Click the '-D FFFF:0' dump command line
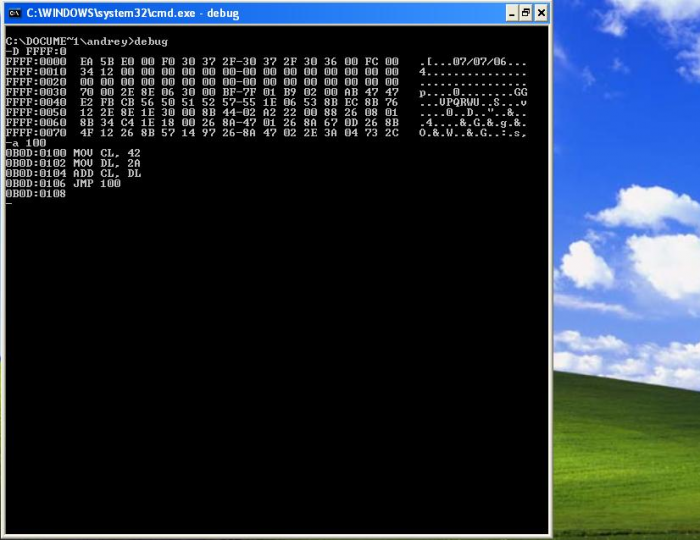 click(x=35, y=51)
